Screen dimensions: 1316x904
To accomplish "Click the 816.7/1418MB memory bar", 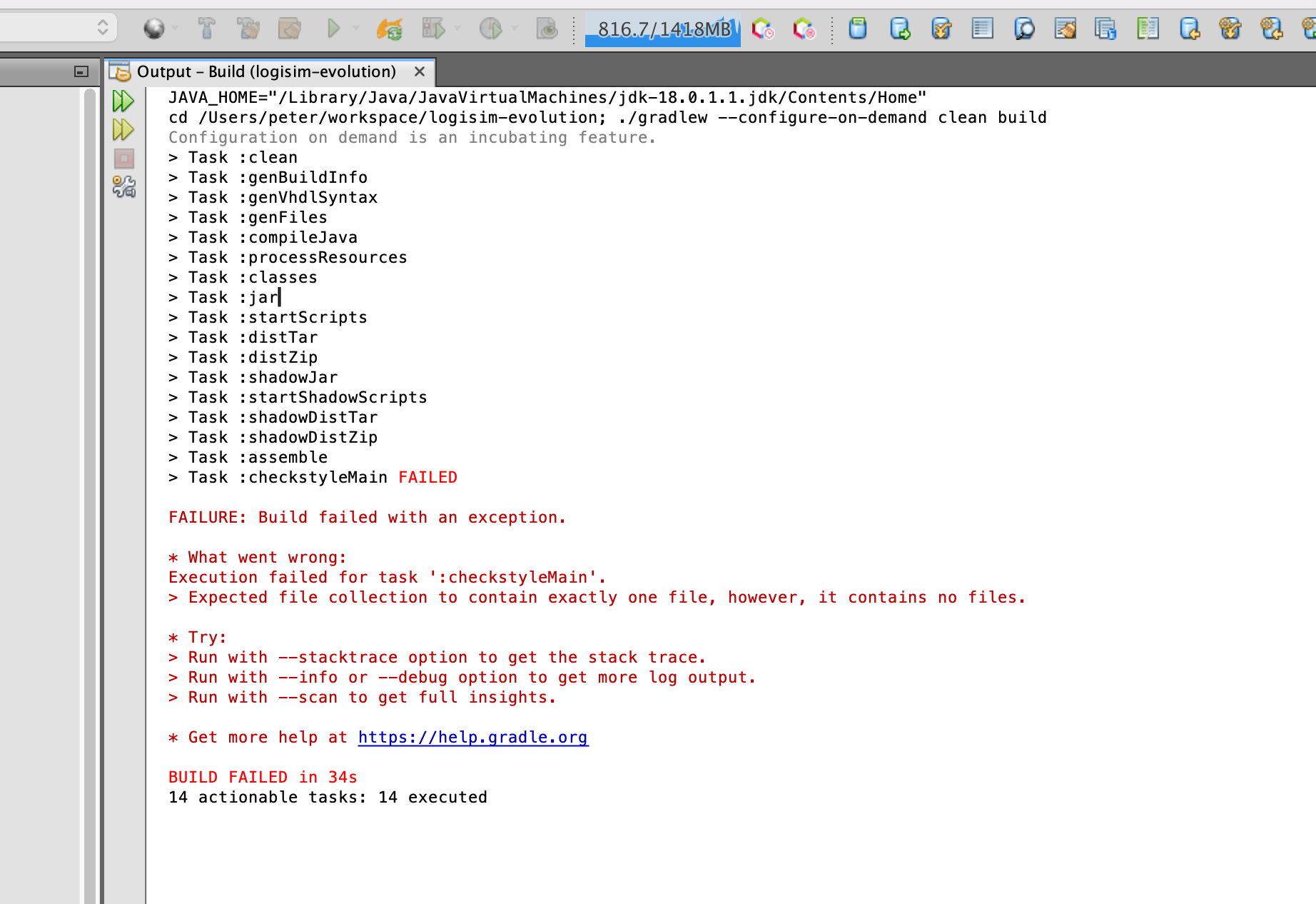I will [x=662, y=29].
